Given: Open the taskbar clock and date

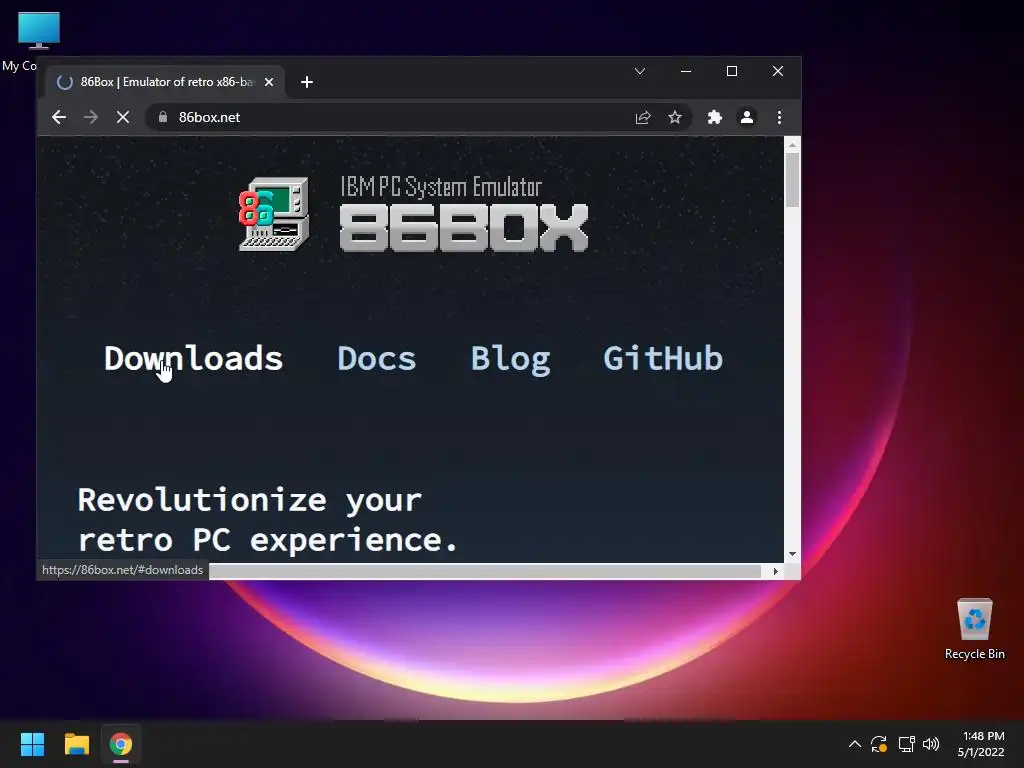Looking at the screenshot, I should [x=981, y=744].
